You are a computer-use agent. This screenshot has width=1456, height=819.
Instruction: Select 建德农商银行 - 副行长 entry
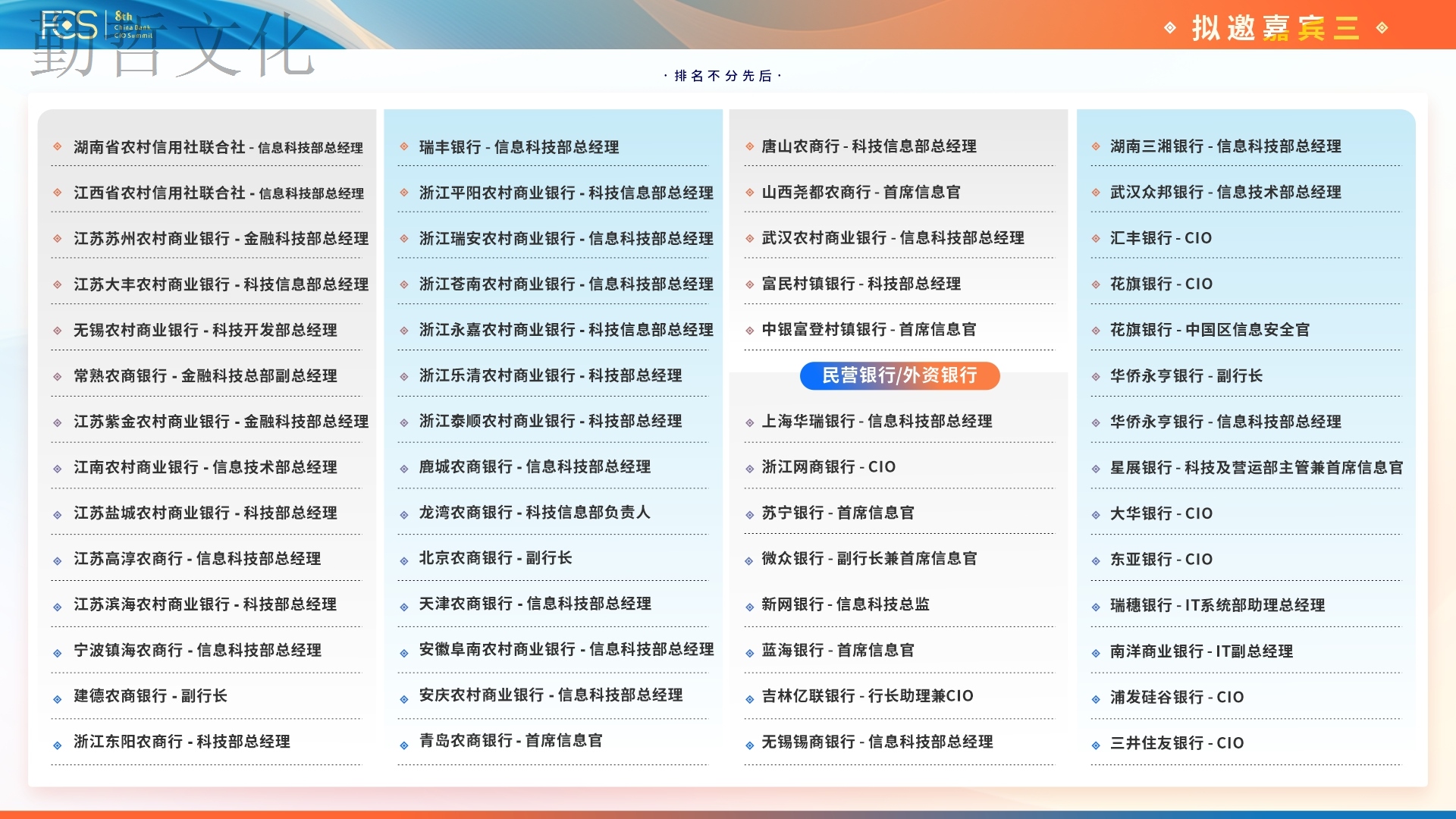tap(150, 695)
